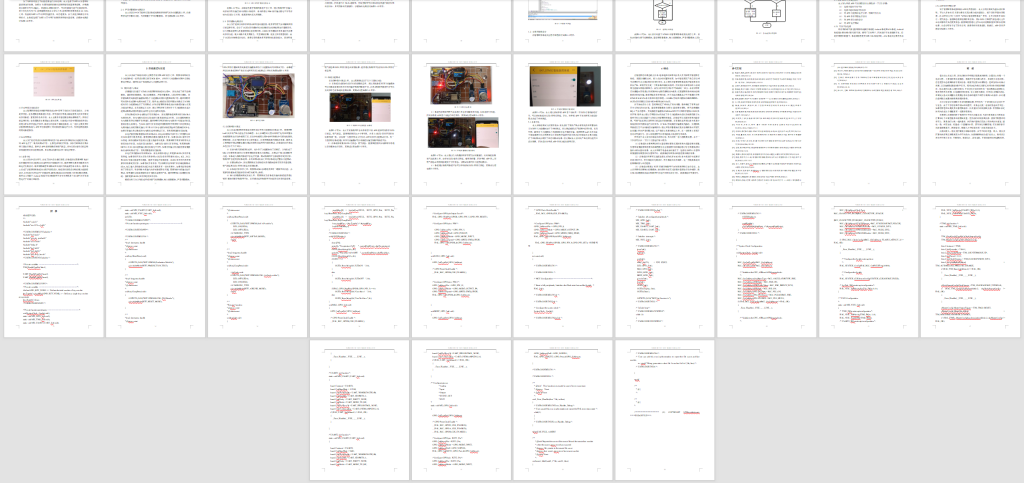Click the first code page in the bottom row
The height and width of the screenshot is (483, 1024).
[359, 410]
